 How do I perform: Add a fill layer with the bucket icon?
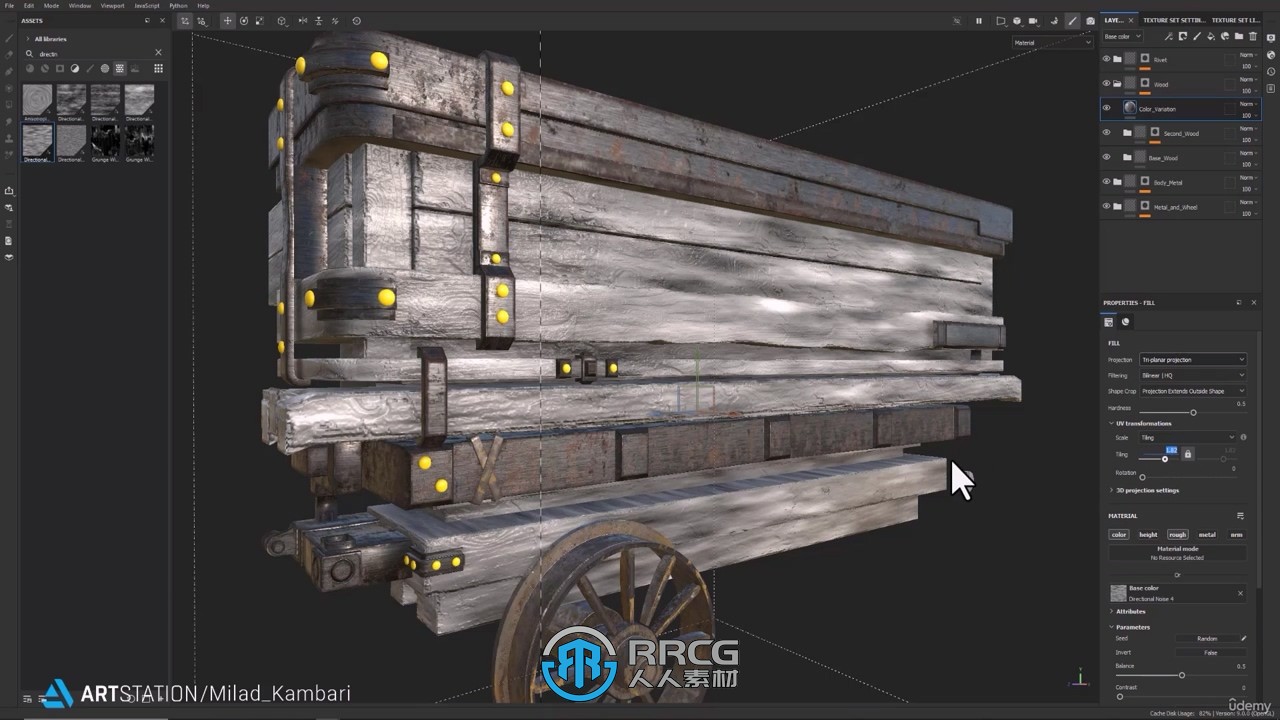1211,37
